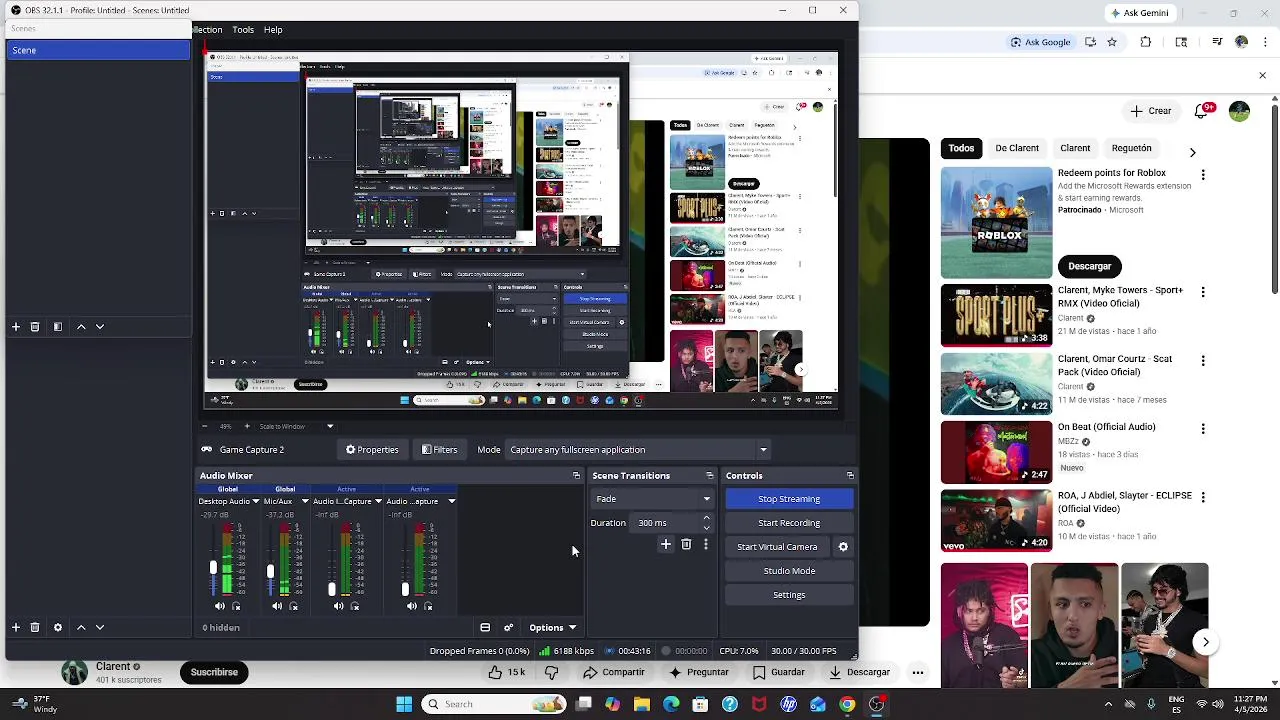Screen dimensions: 1280x720
Task: Select the Todos filter chip on YouTube
Action: pyautogui.click(x=961, y=148)
